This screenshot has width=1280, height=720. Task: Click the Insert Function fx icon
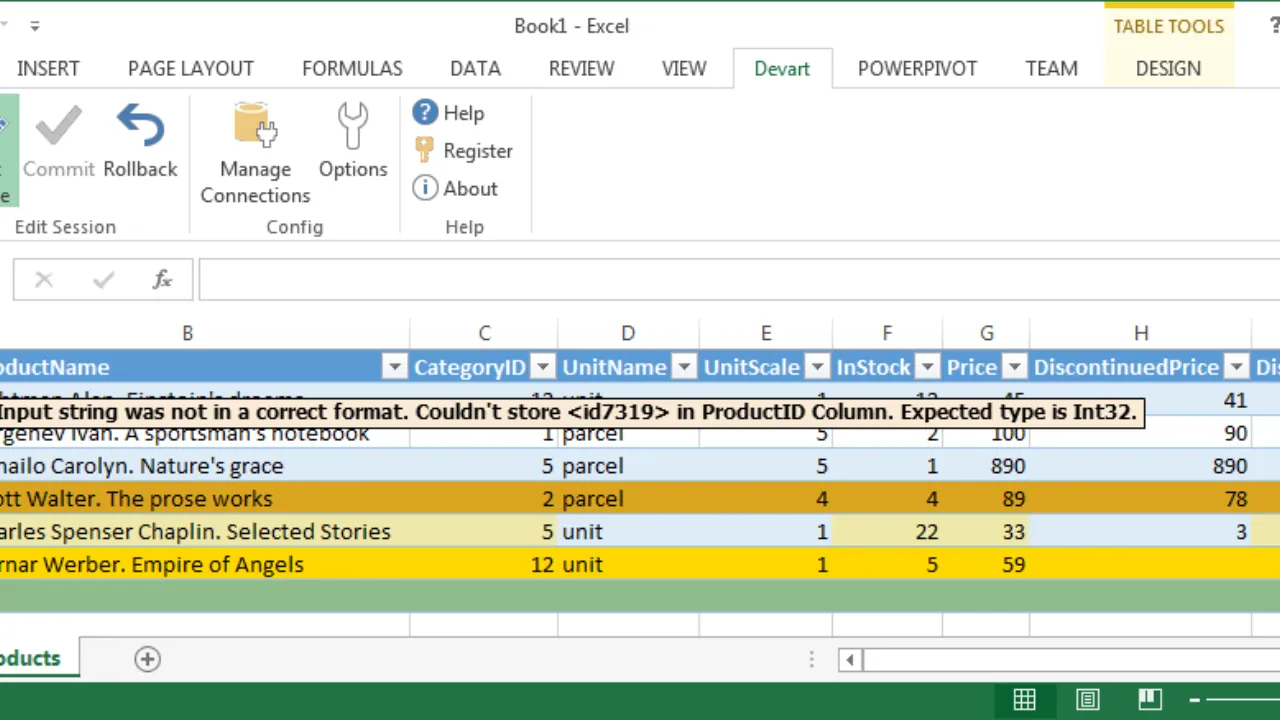pos(162,280)
